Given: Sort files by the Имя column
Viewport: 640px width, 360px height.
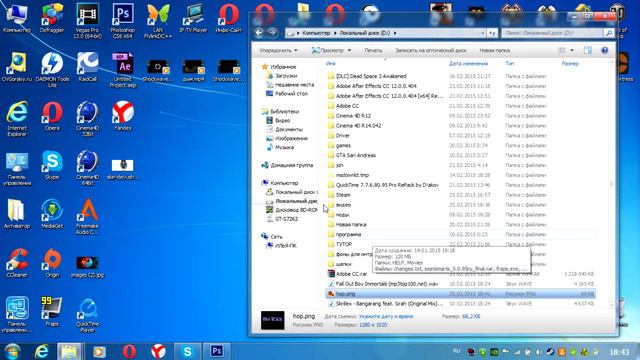Looking at the screenshot, I should [331, 64].
